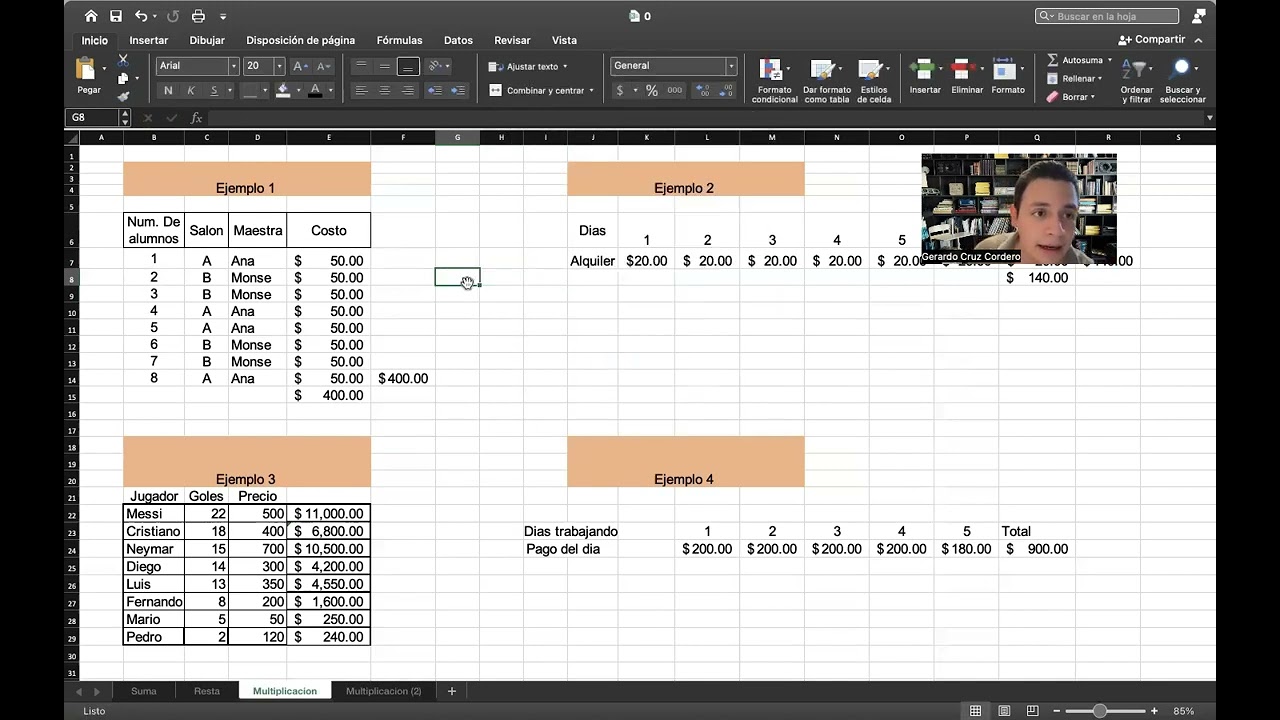Increase cell indent

[x=458, y=90]
